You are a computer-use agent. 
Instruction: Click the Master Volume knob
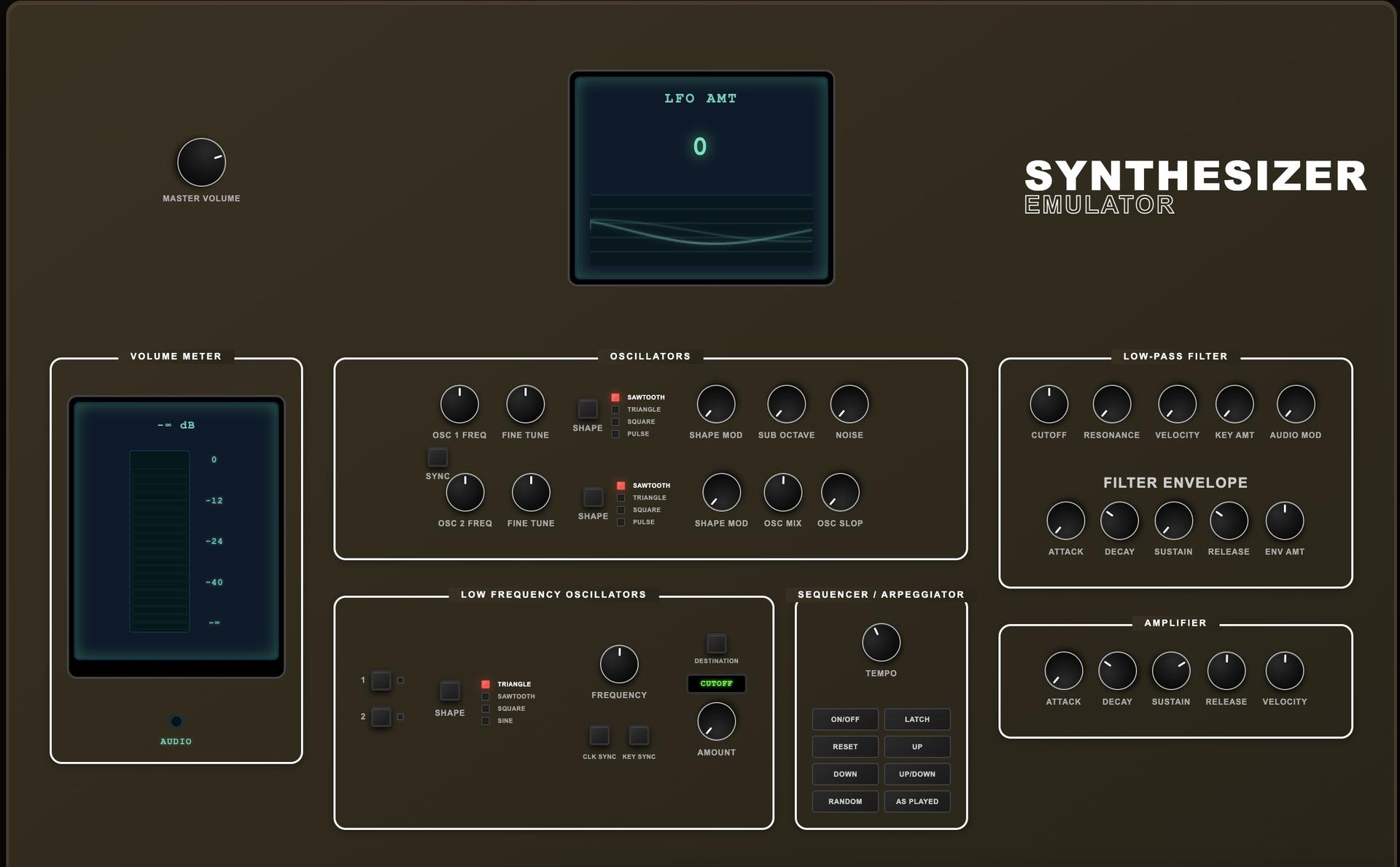click(x=201, y=162)
